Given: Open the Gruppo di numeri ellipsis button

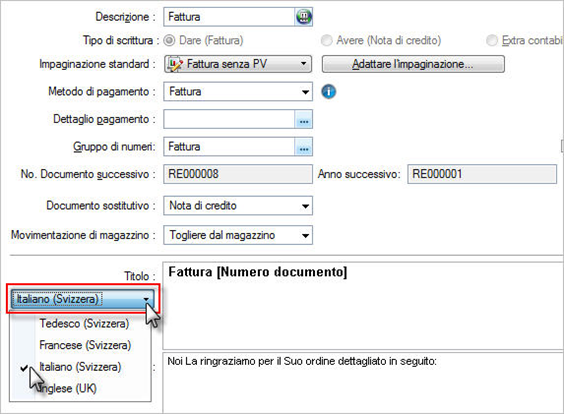Looking at the screenshot, I should tap(304, 147).
